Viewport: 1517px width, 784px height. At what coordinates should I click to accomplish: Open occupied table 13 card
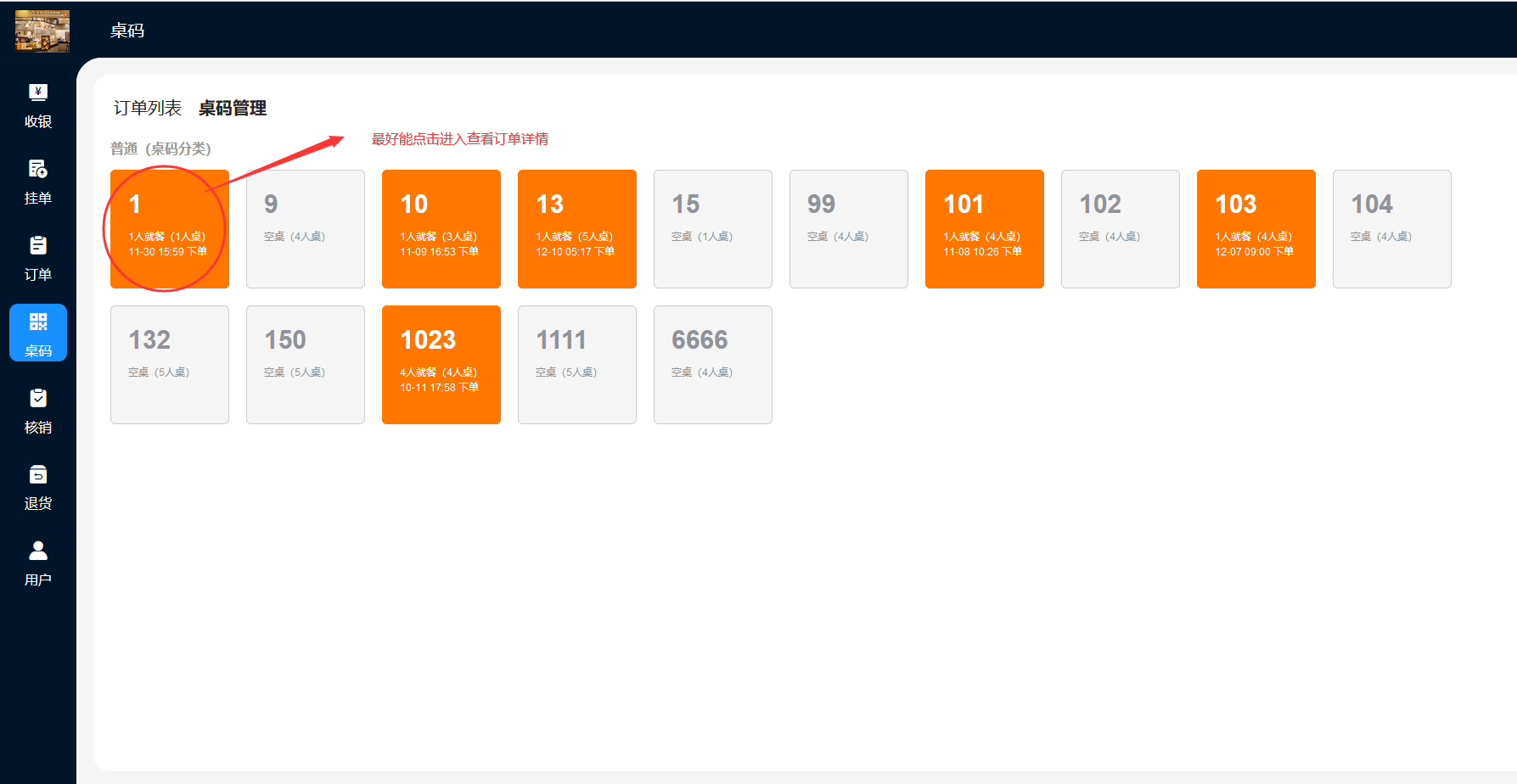coord(577,229)
